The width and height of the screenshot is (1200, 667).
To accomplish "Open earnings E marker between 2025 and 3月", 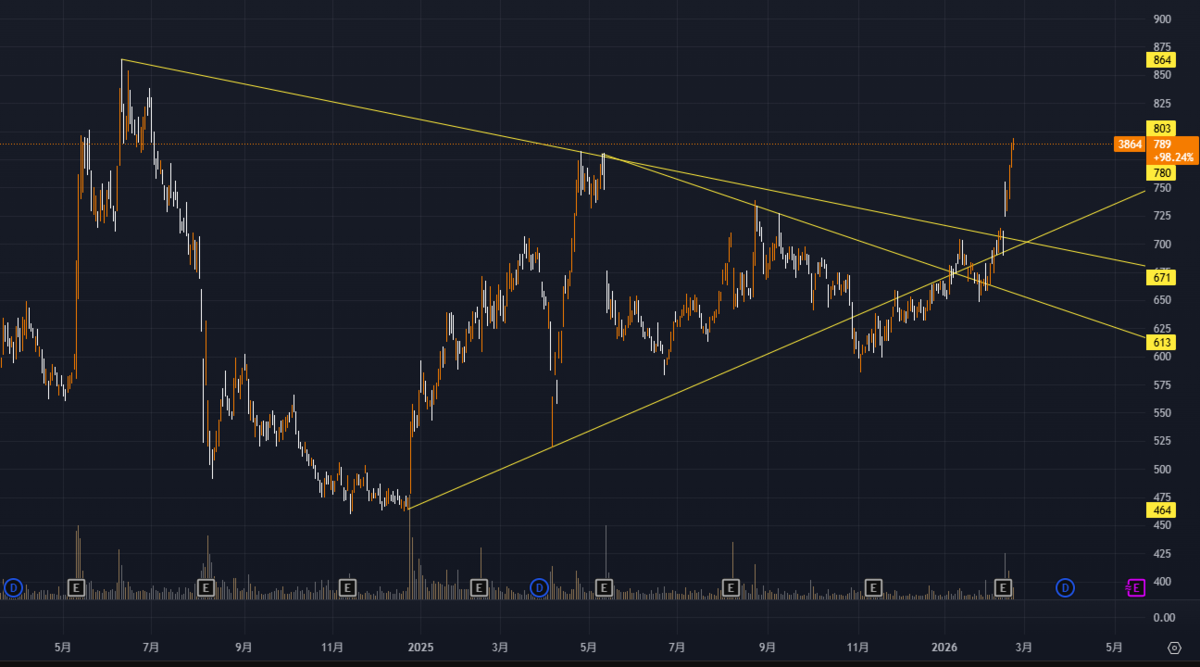I will tap(478, 587).
